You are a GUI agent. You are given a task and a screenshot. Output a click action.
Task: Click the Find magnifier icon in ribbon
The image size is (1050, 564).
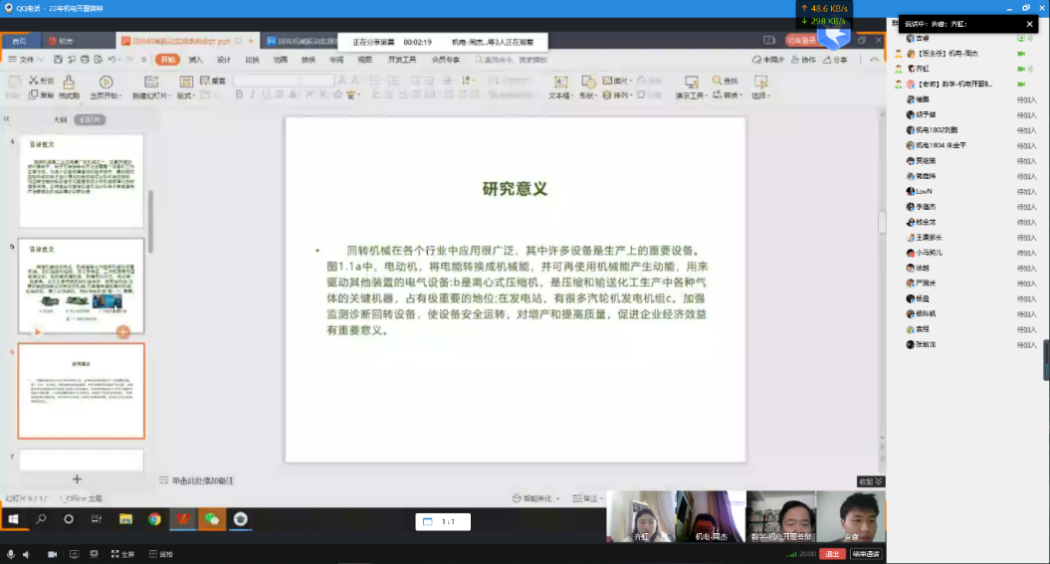click(717, 80)
